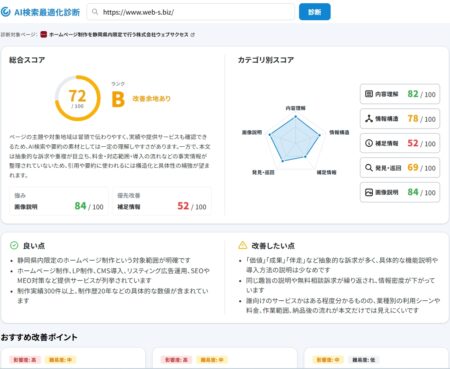Click the bullet starting 同じ趣旨の説明
The image size is (450, 369).
[x=340, y=285]
